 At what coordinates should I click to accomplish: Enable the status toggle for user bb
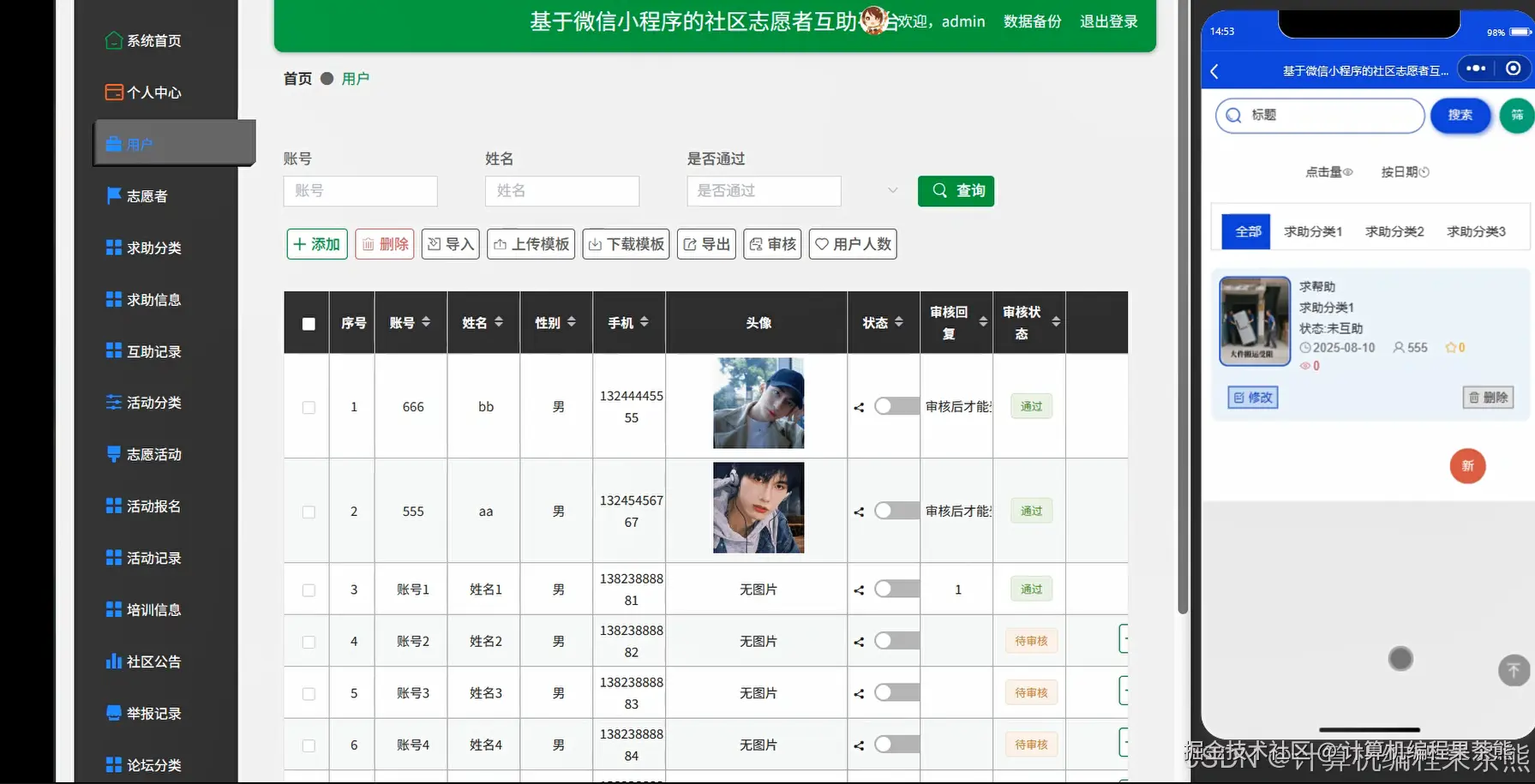[896, 405]
